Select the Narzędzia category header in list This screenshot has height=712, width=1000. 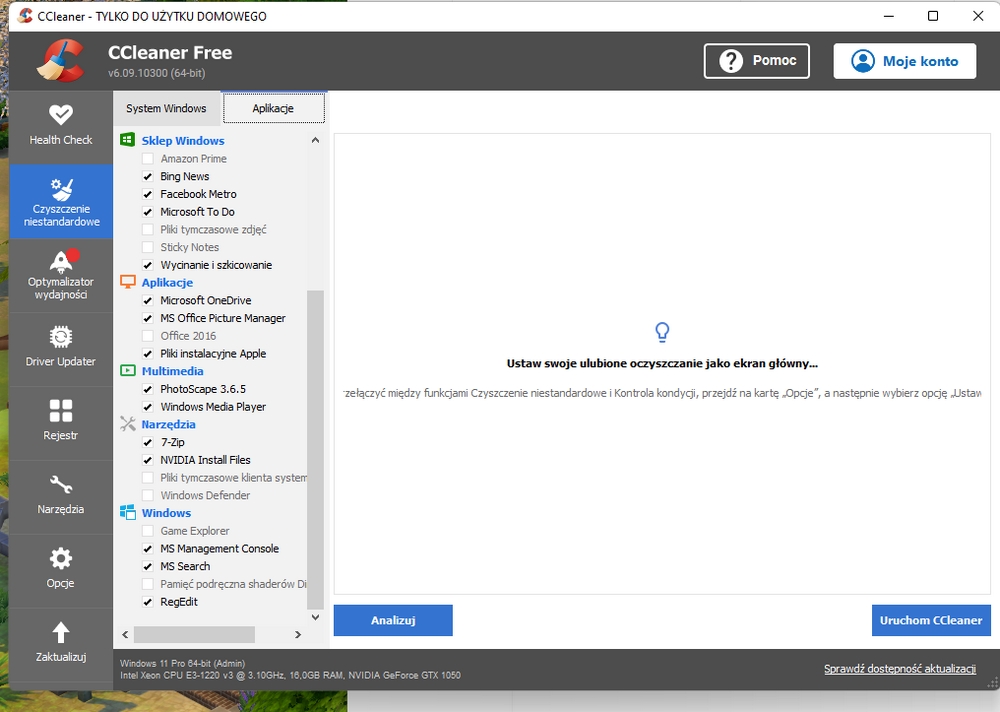(168, 424)
